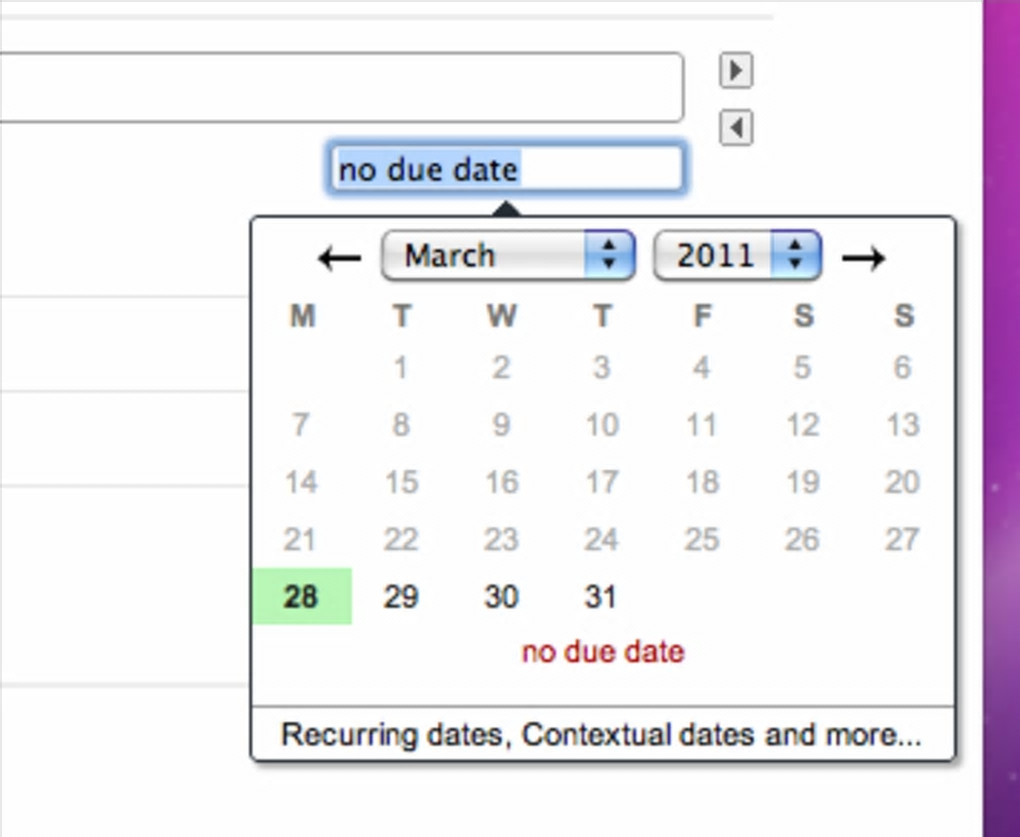
Task: Click the large empty text box
Action: pos(340,88)
